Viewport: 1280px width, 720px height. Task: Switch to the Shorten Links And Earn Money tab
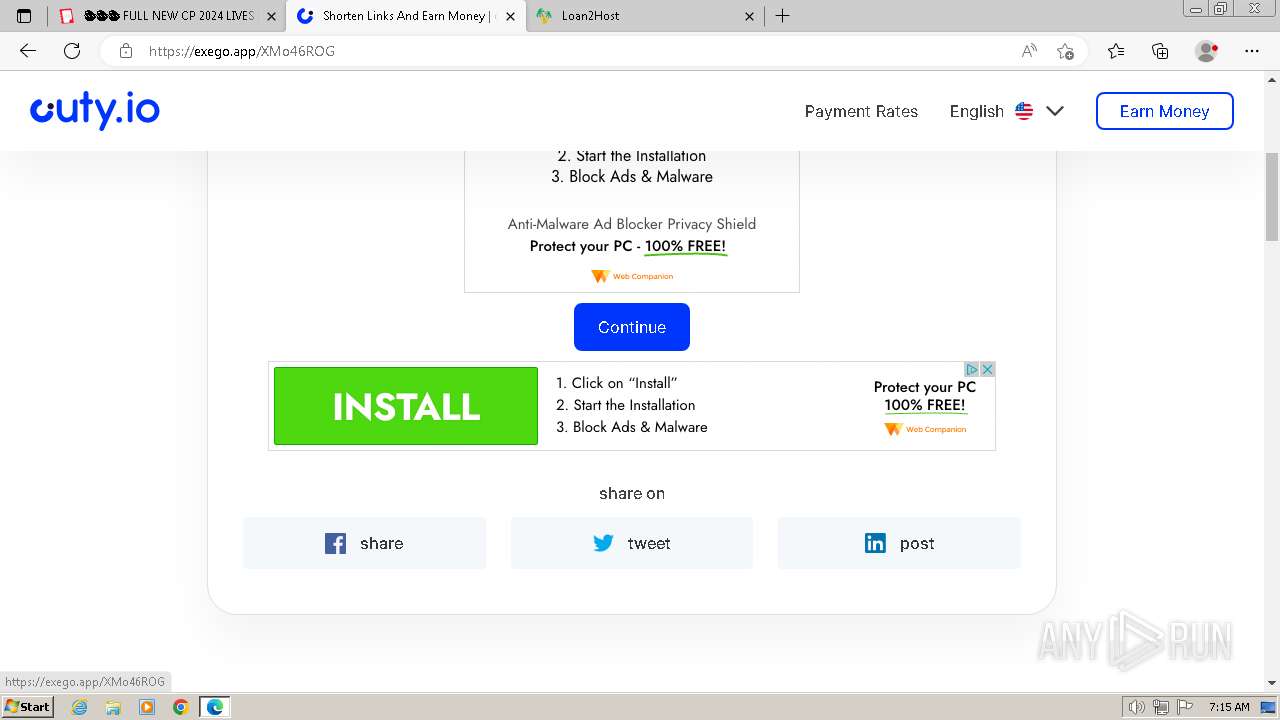click(x=405, y=16)
